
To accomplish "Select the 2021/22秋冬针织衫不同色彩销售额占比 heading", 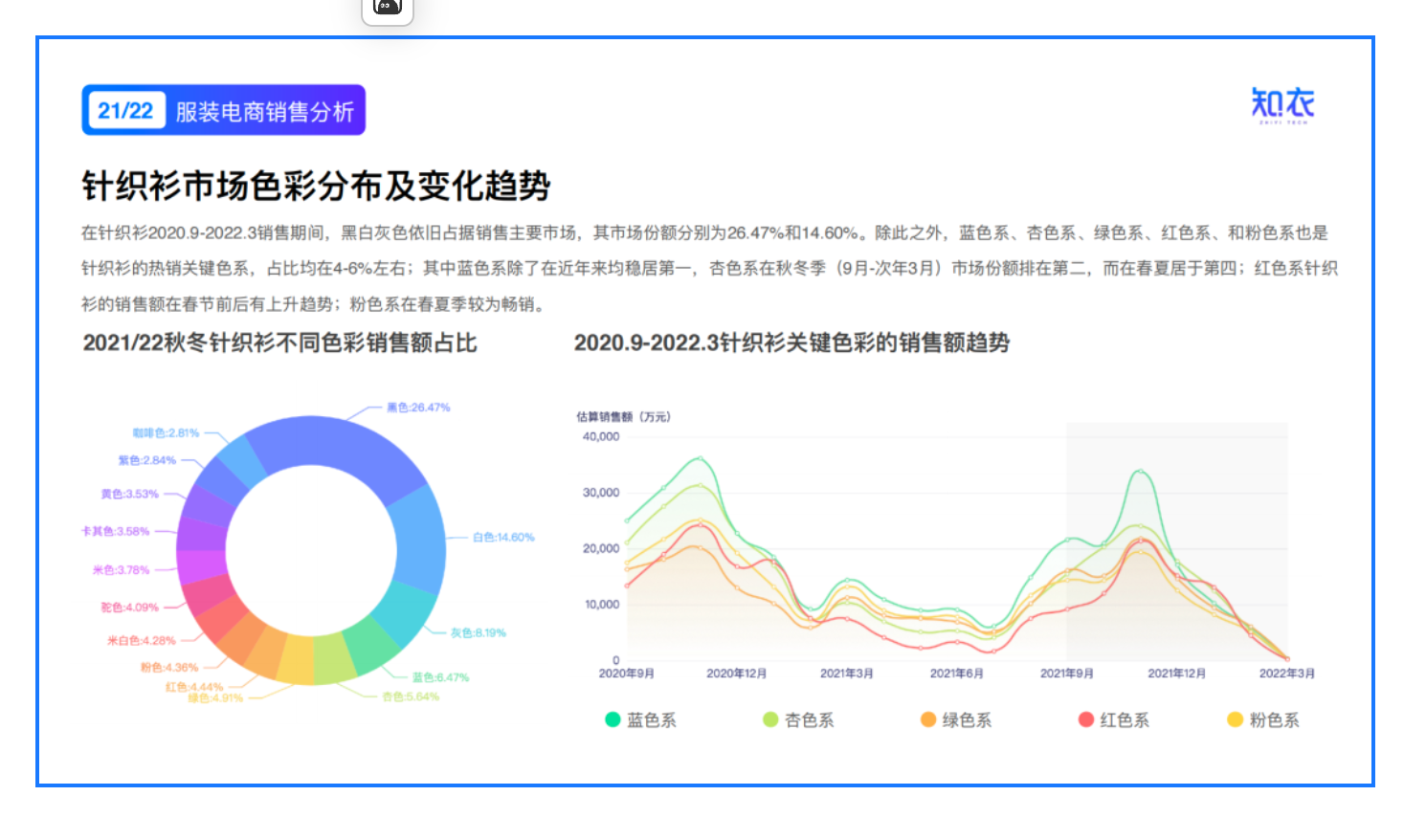I will coord(280,343).
